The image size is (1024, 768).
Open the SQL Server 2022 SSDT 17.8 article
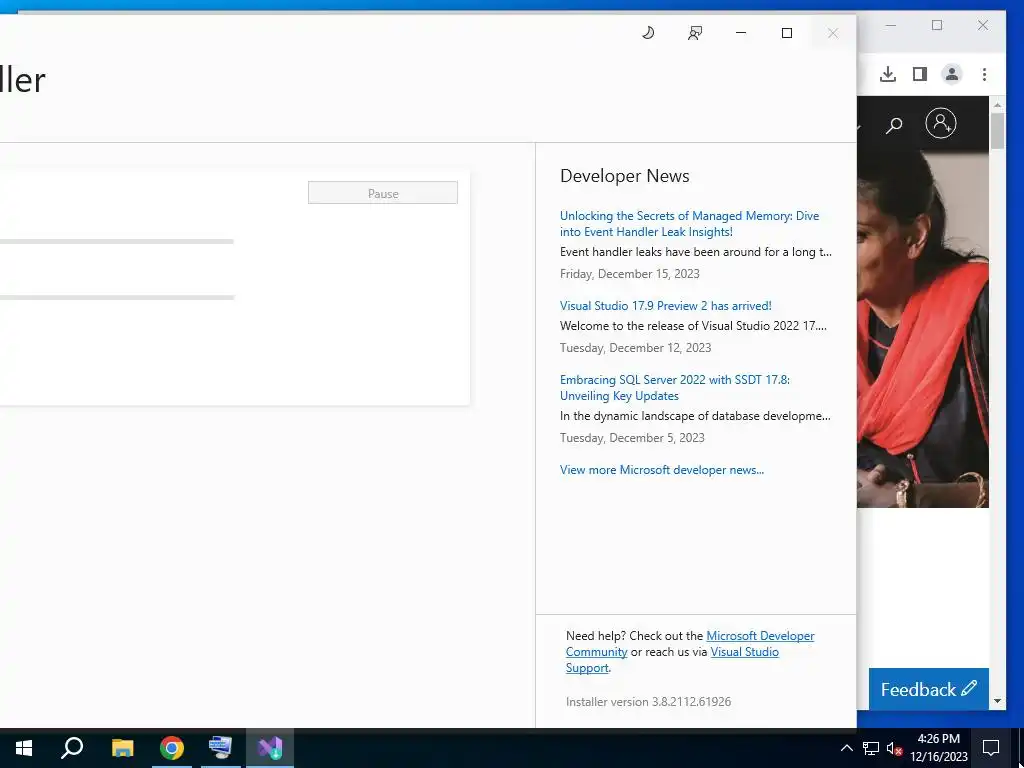point(675,387)
